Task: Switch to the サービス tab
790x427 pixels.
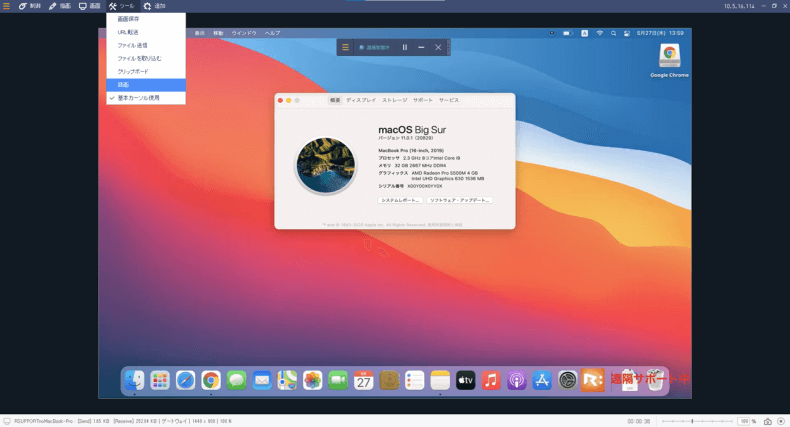Action: tap(449, 100)
